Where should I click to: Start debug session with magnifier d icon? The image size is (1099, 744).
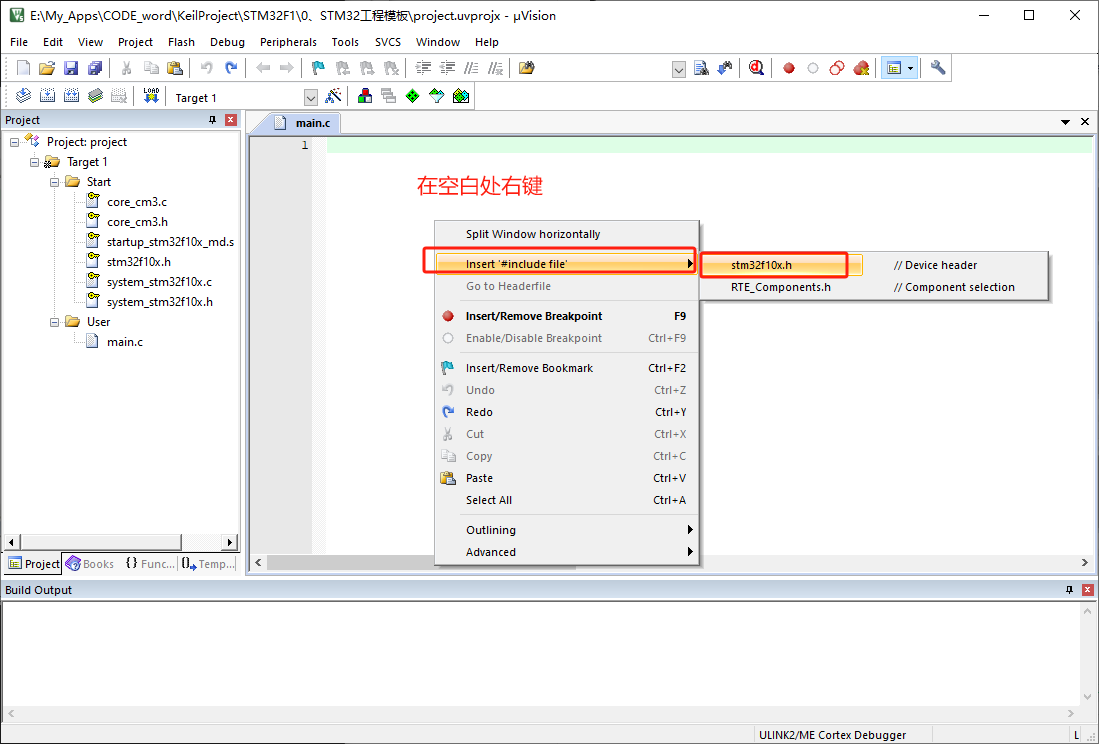point(756,68)
